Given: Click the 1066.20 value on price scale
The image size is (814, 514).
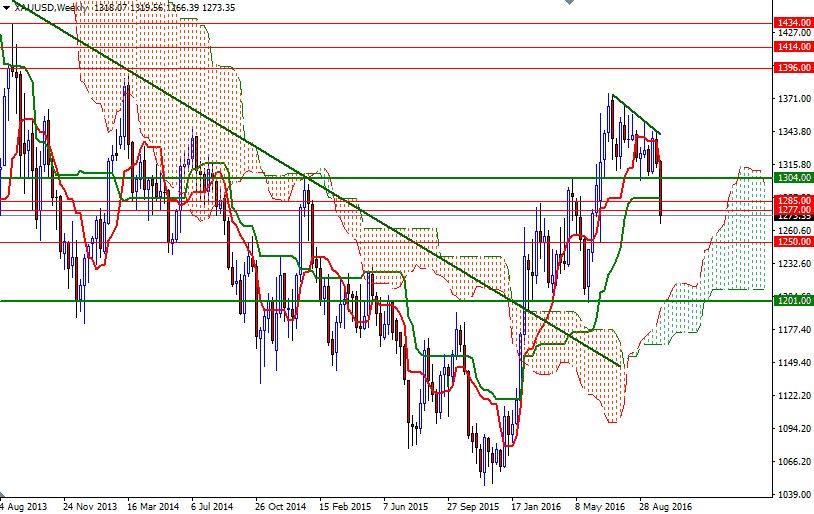Looking at the screenshot, I should click(x=792, y=461).
